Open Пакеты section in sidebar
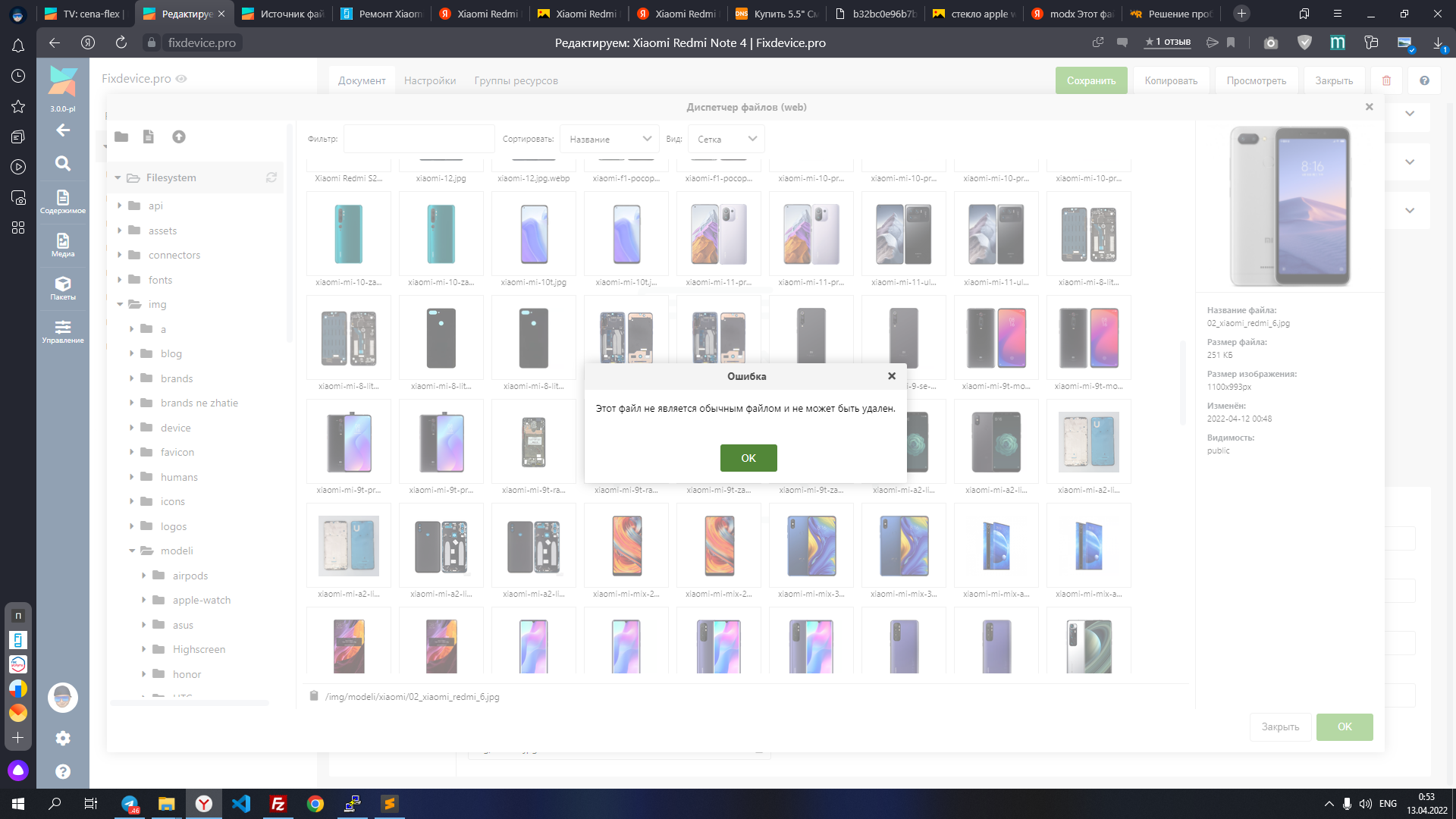The height and width of the screenshot is (819, 1456). (x=63, y=288)
